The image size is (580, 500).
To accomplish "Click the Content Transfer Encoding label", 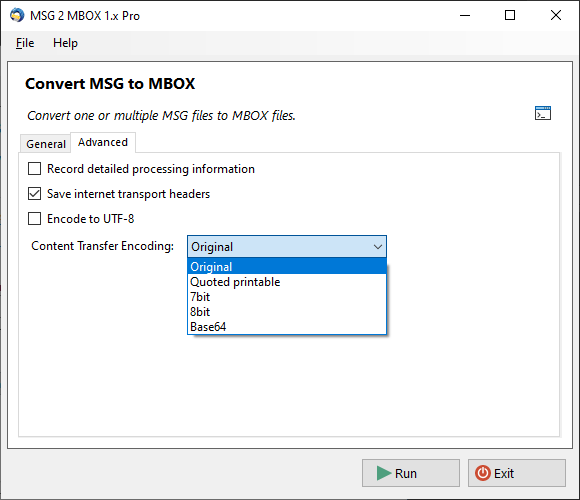I will click(x=102, y=246).
